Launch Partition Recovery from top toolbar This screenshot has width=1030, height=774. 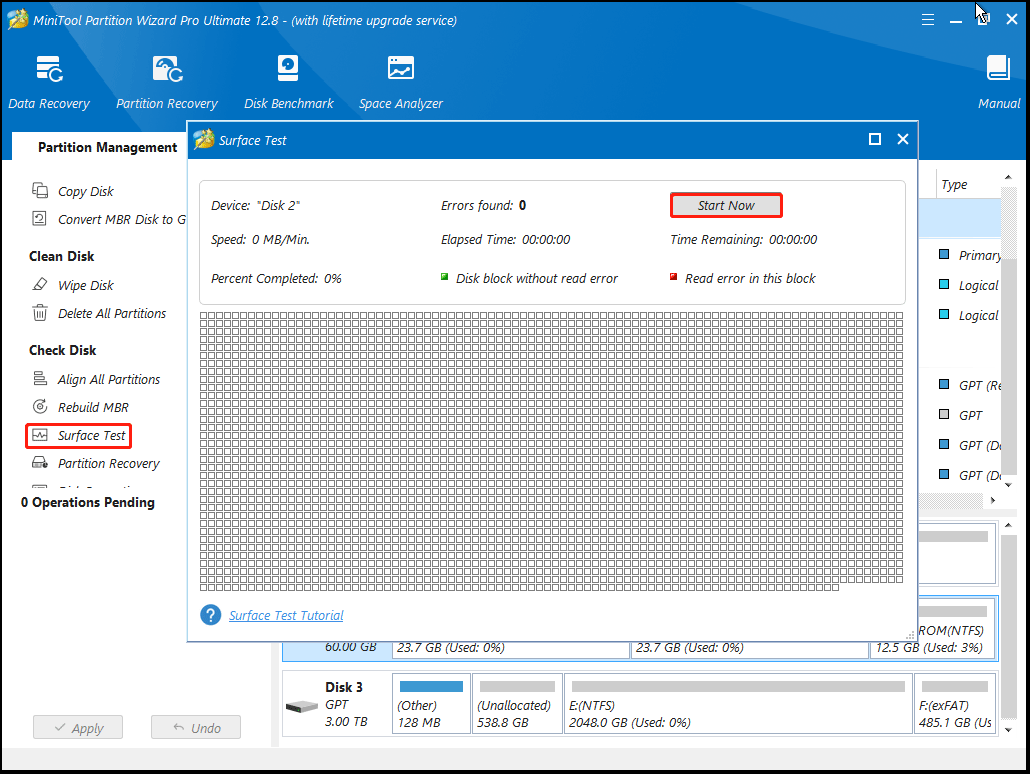coord(167,81)
